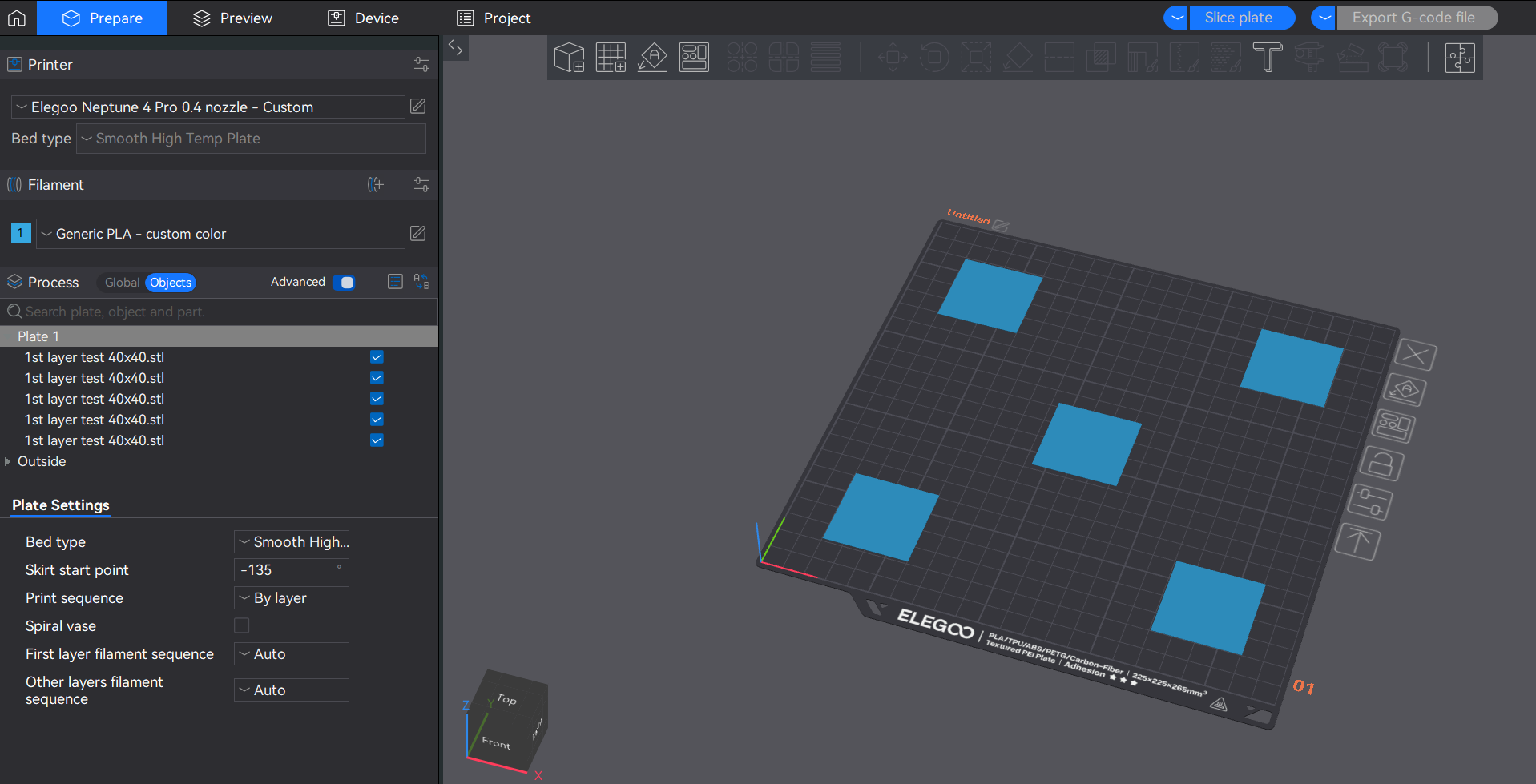
Task: Click the compare presets icon
Action: (x=421, y=282)
